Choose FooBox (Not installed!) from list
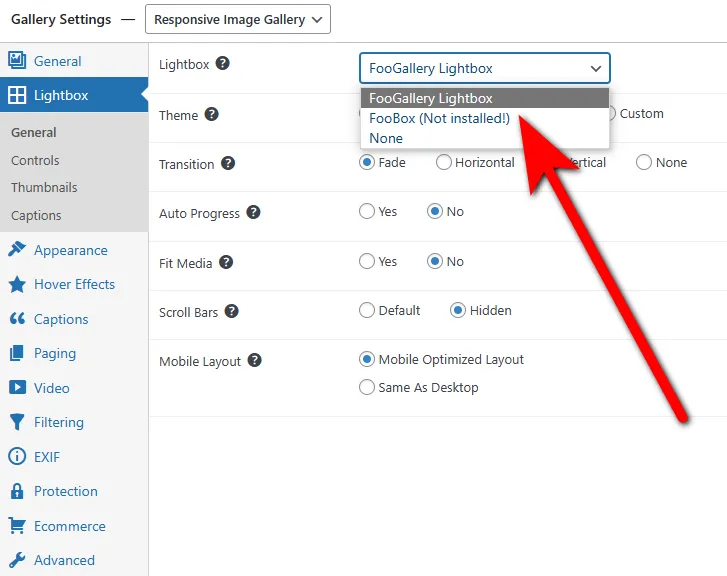The image size is (727, 576). pos(439,118)
